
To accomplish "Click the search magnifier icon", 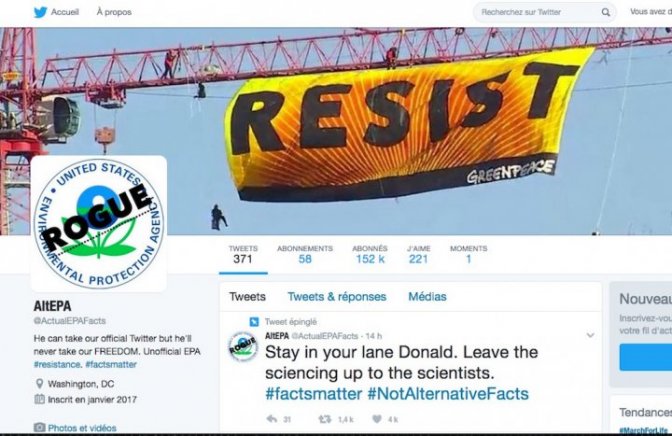I will 605,12.
